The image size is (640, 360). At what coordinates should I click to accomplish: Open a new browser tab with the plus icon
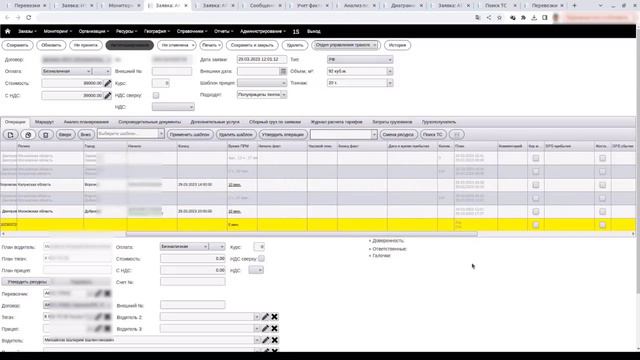574,6
